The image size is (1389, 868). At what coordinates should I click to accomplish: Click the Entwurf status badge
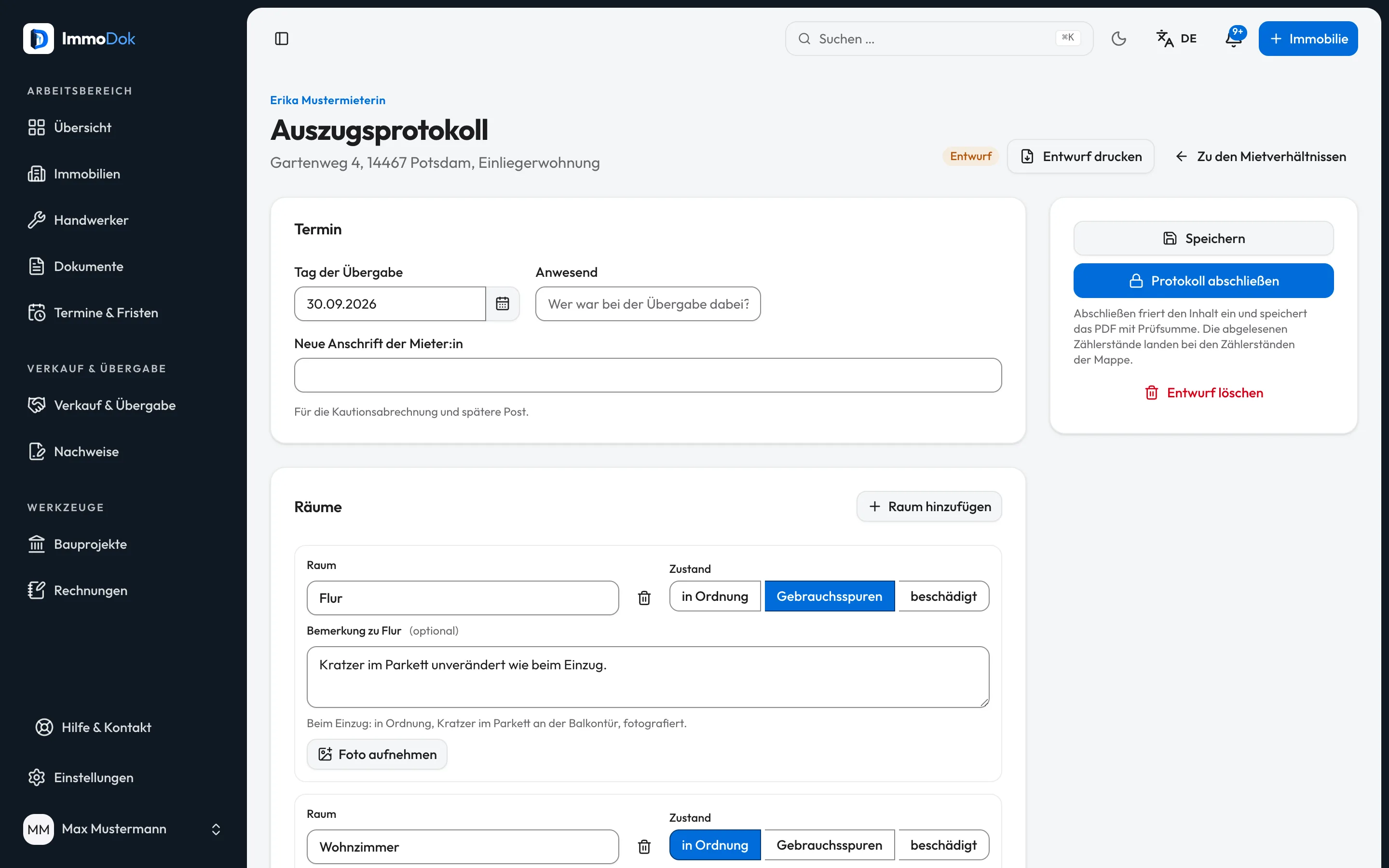pos(970,156)
